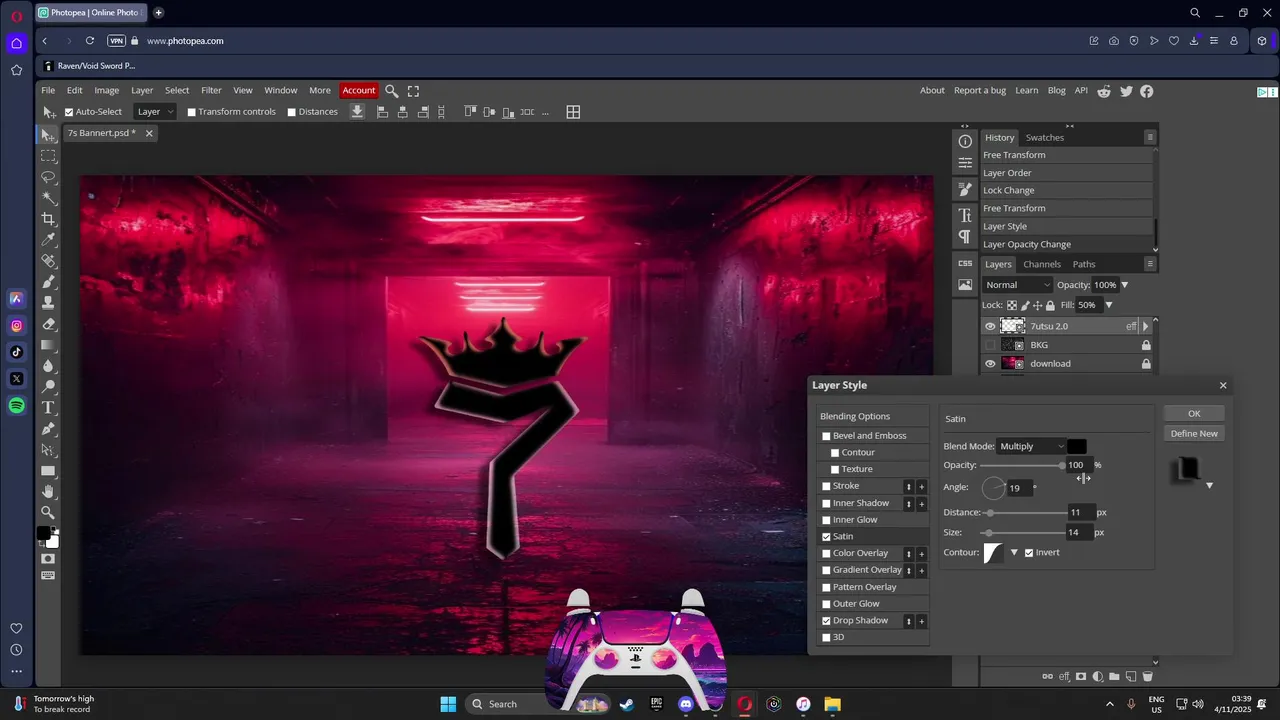Click the delete layer trash icon
The height and width of the screenshot is (720, 1280).
coord(1147,677)
